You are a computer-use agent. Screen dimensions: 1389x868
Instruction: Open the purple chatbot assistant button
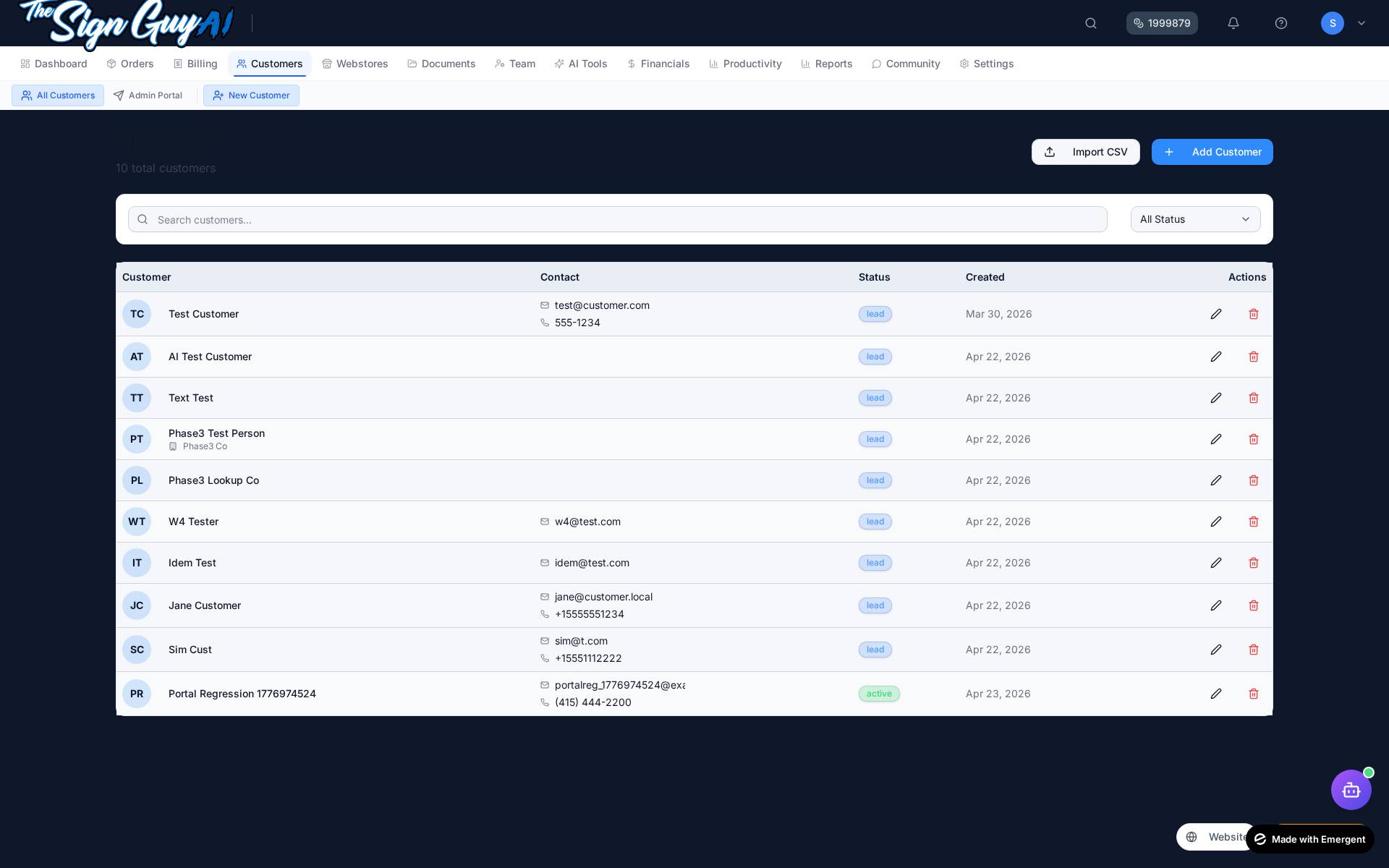coord(1351,790)
